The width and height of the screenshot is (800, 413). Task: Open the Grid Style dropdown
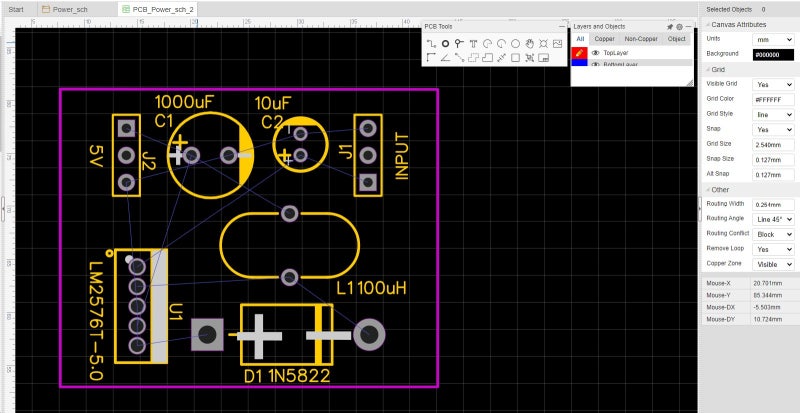pyautogui.click(x=773, y=115)
